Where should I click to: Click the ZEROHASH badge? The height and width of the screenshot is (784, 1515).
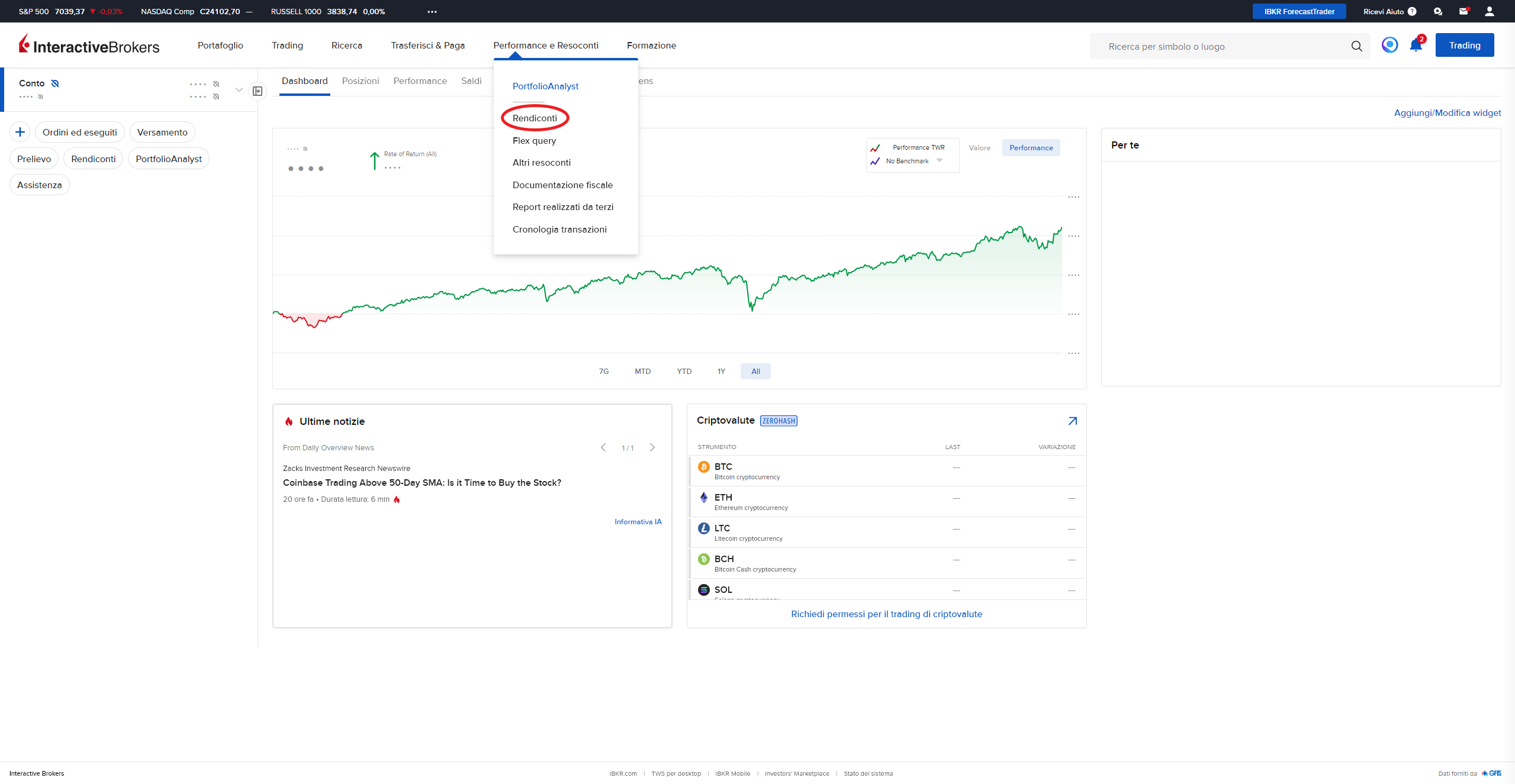coord(779,421)
